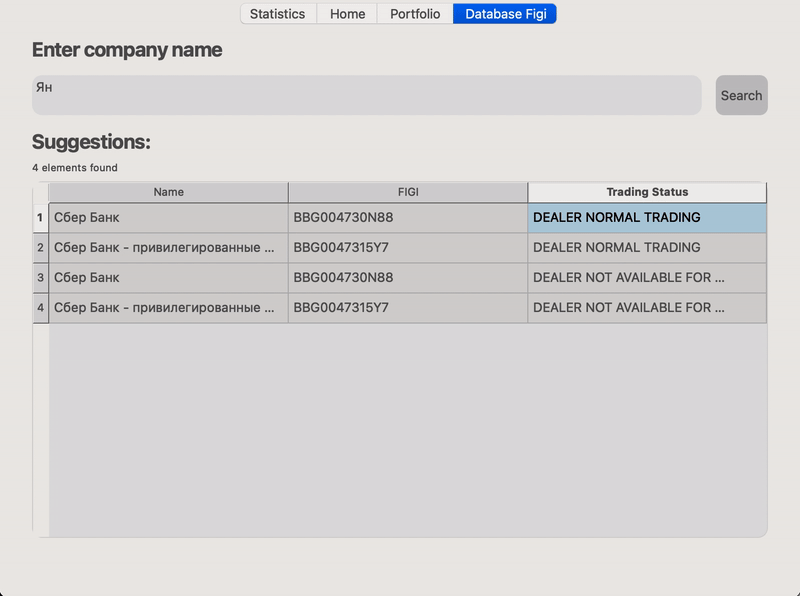800x596 pixels.
Task: Select row header number 4
Action: pyautogui.click(x=40, y=308)
